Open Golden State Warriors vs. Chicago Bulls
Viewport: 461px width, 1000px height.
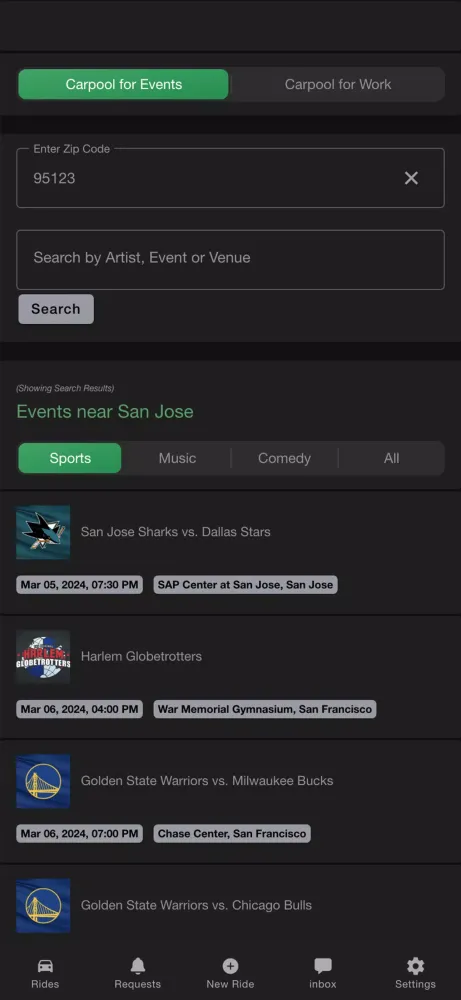196,905
